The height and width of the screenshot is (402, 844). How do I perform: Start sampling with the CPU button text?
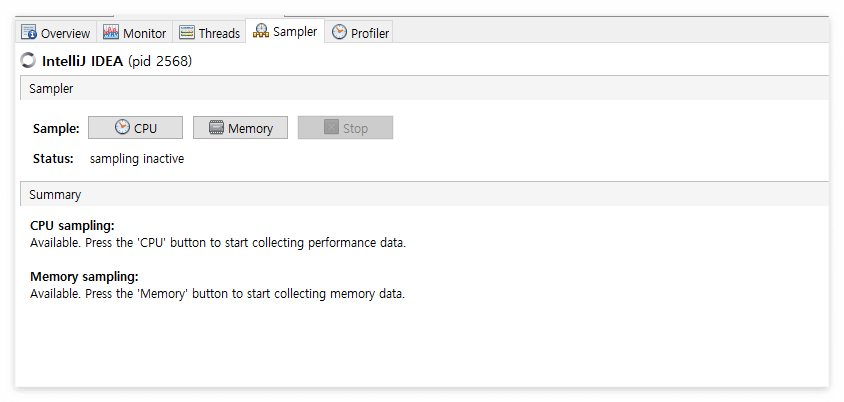pyautogui.click(x=145, y=129)
